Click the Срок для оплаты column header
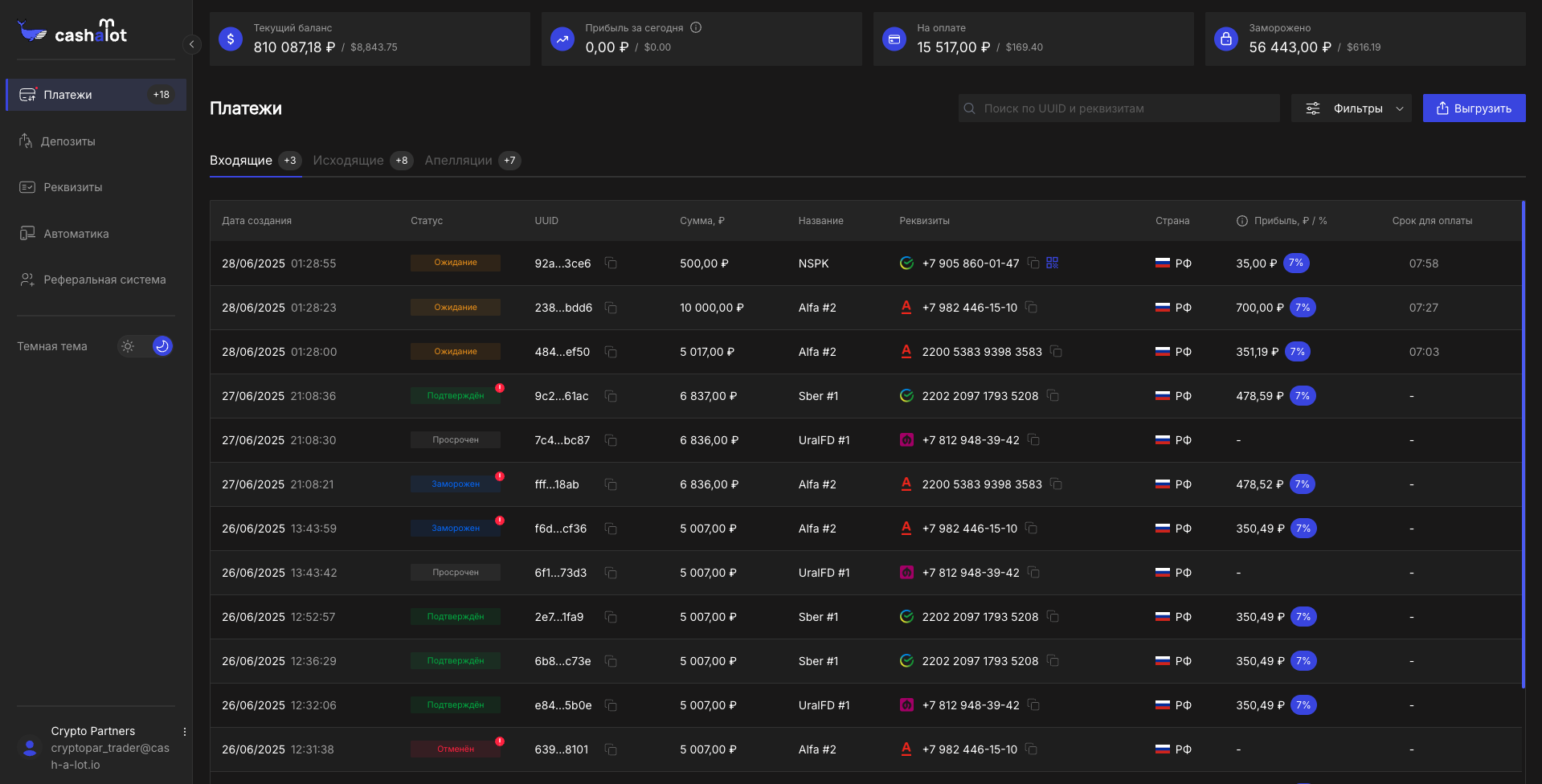Viewport: 1542px width, 784px height. [1433, 221]
